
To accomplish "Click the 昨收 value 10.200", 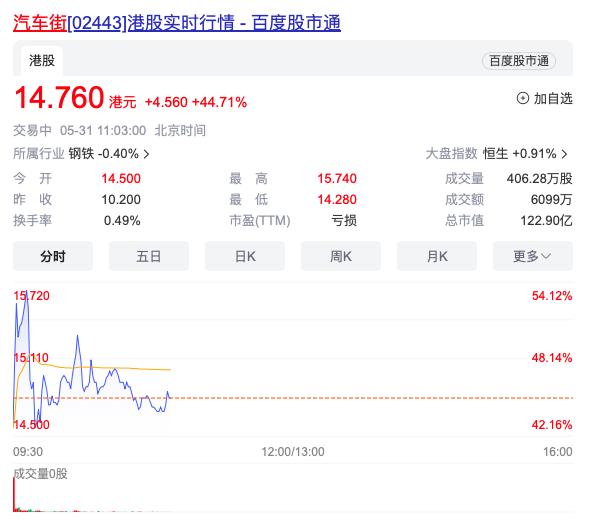I will tap(121, 199).
